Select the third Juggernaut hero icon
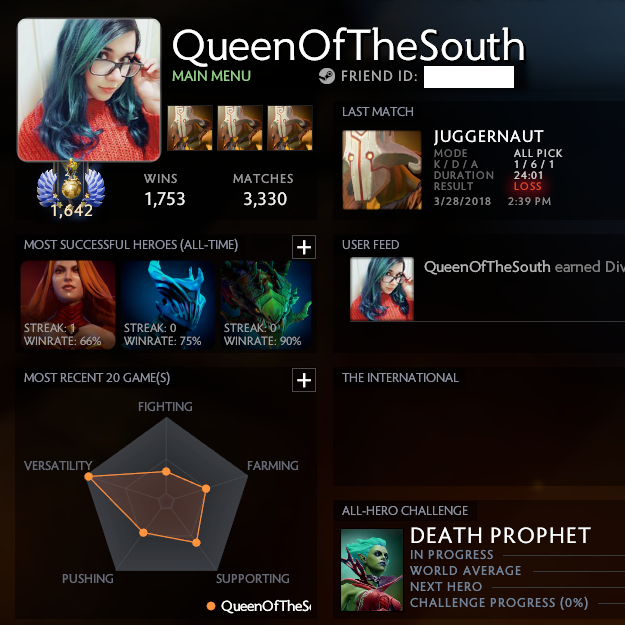 [290, 128]
